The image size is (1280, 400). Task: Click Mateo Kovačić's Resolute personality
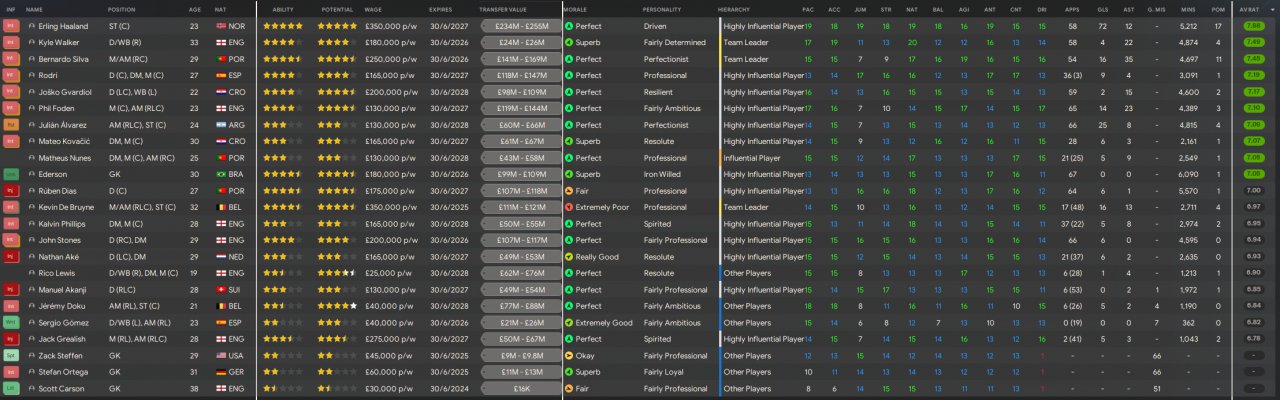click(x=659, y=141)
